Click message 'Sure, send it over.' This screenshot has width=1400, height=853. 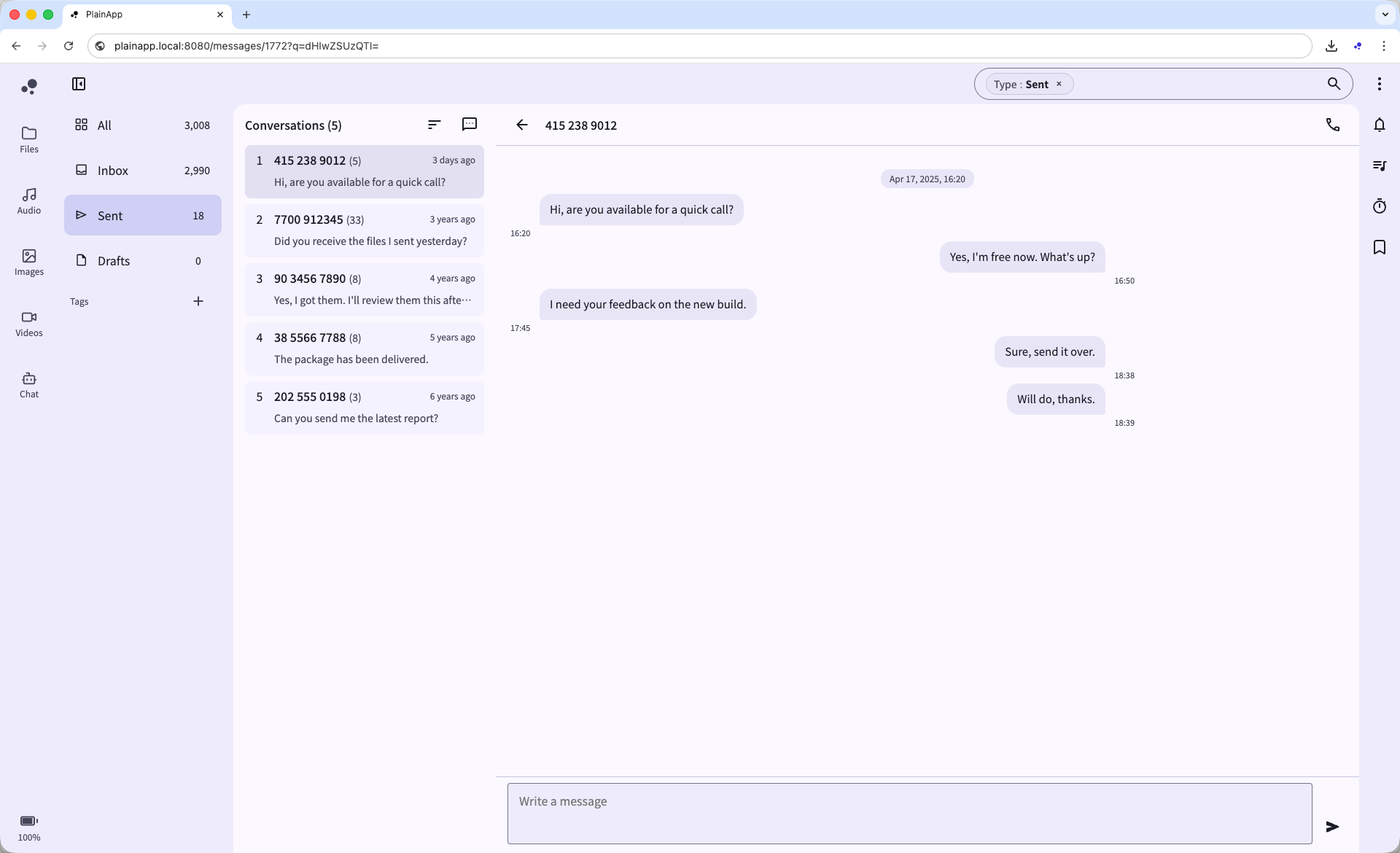[1050, 352]
